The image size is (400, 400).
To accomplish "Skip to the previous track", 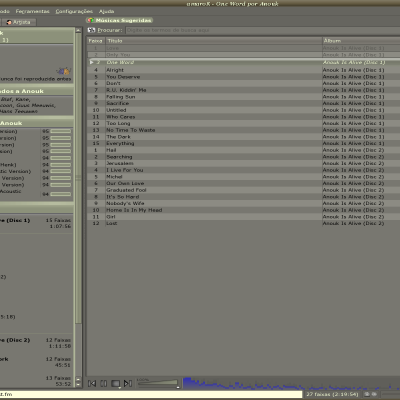I will (x=92, y=383).
